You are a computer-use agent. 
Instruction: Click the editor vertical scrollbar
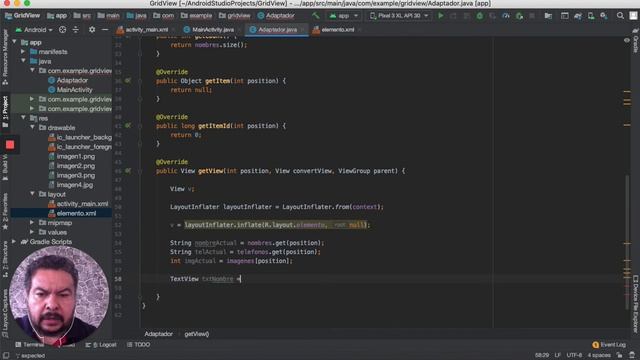(x=627, y=241)
